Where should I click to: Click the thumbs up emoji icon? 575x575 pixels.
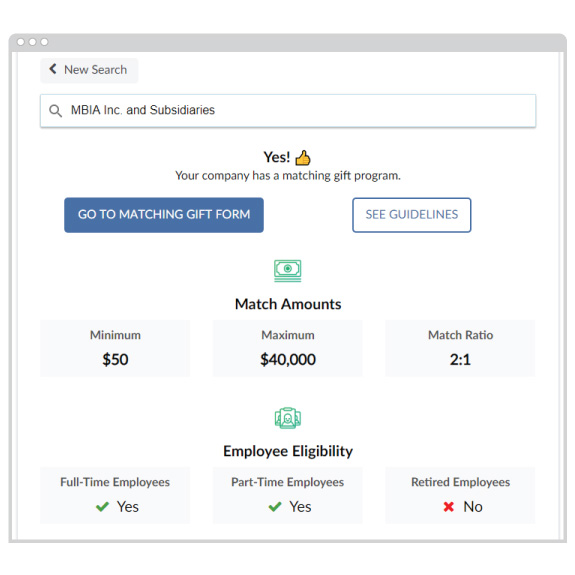pyautogui.click(x=303, y=158)
